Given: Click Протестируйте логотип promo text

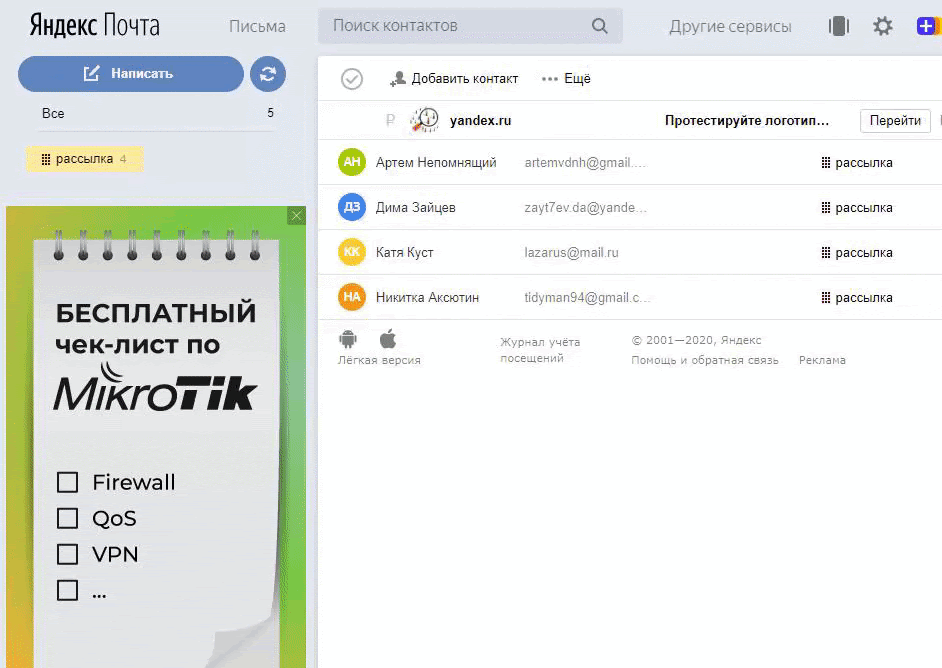Looking at the screenshot, I should point(747,121).
